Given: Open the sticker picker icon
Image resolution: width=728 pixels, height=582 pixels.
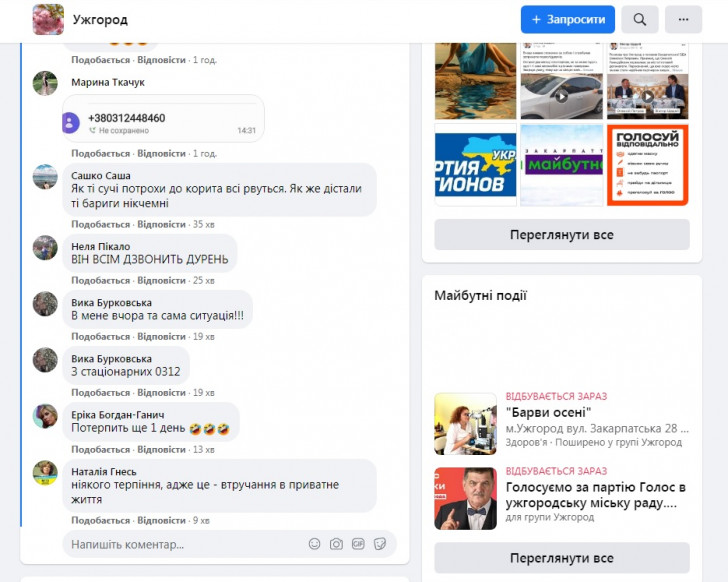Looking at the screenshot, I should click(x=380, y=543).
